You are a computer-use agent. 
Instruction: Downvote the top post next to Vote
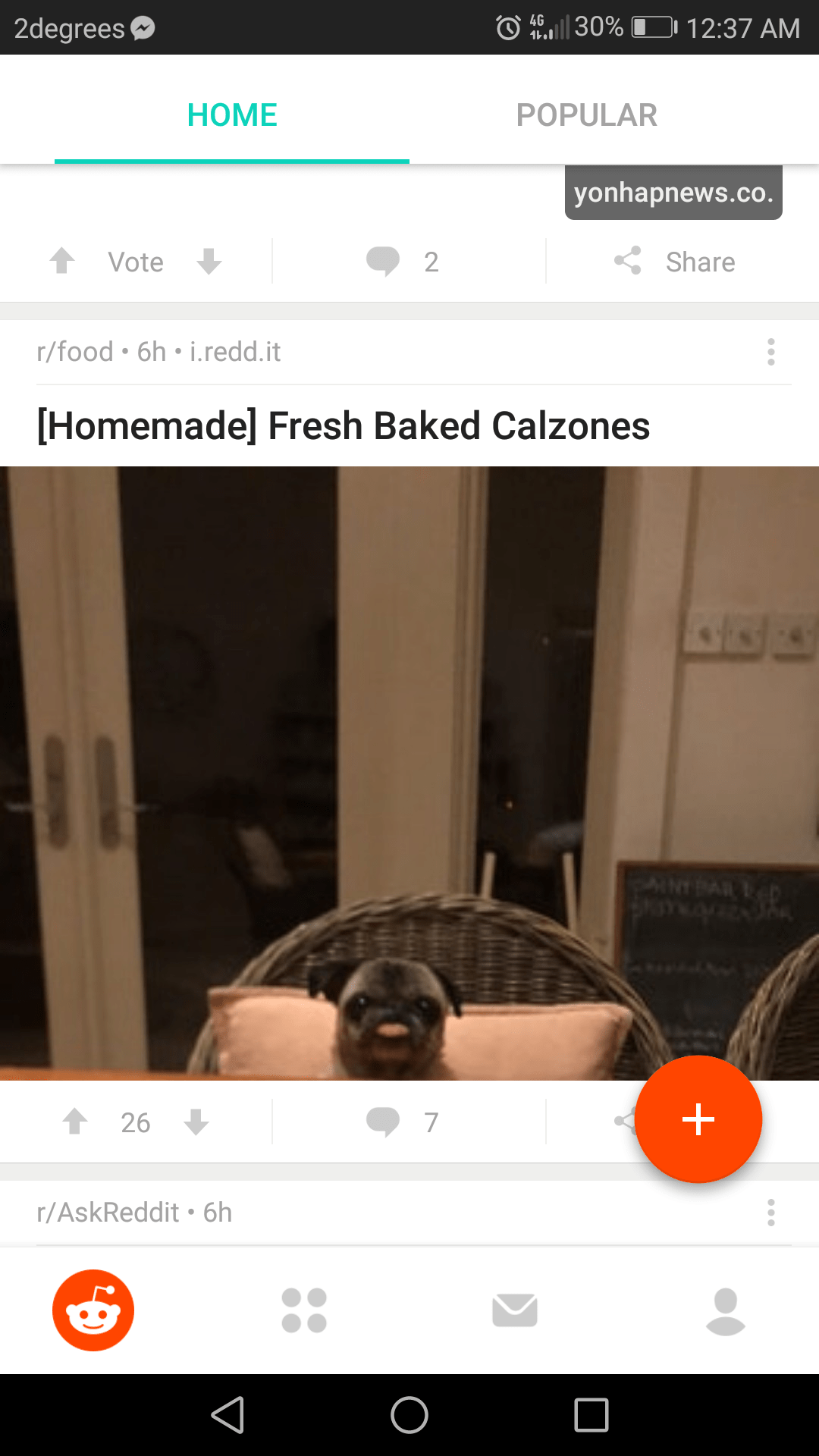click(x=209, y=261)
